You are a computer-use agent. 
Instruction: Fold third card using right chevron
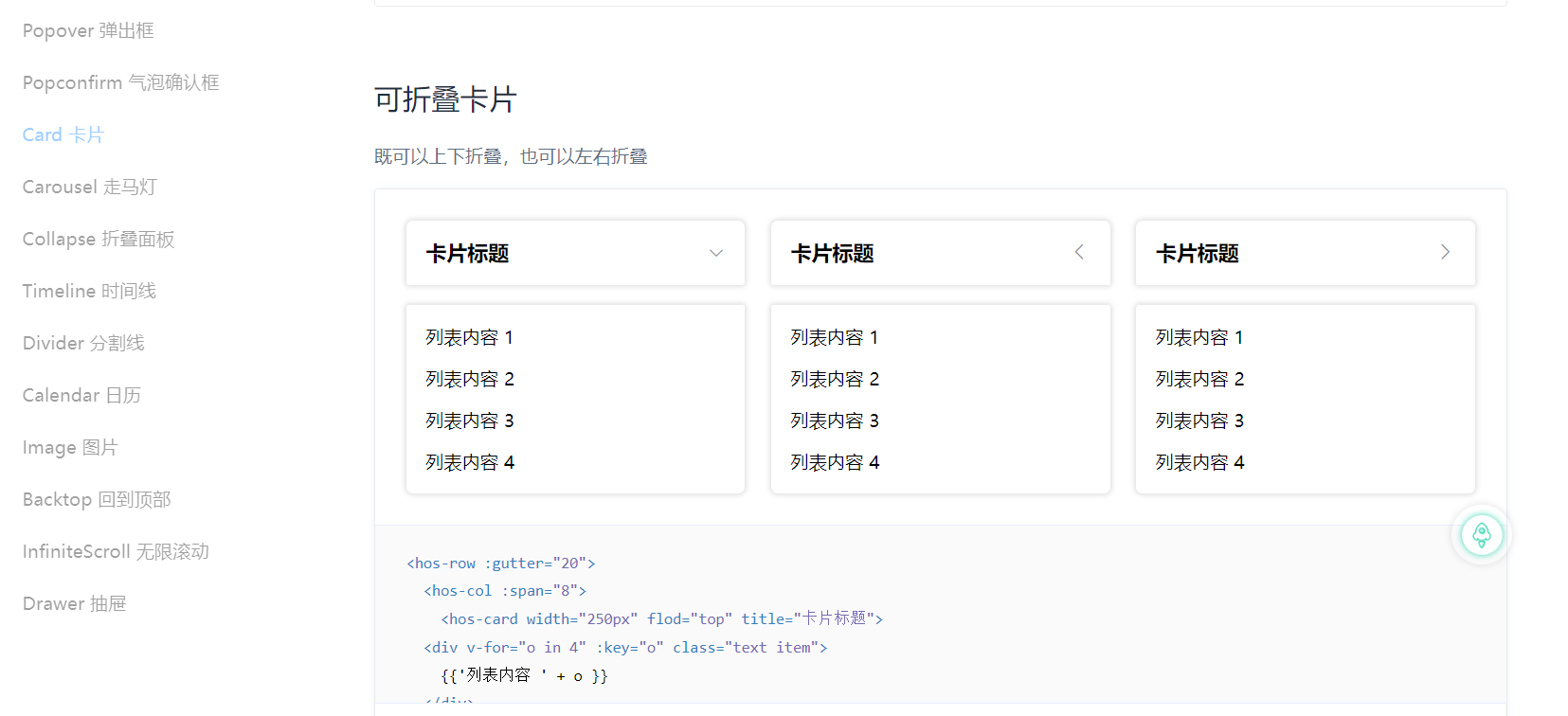point(1445,252)
